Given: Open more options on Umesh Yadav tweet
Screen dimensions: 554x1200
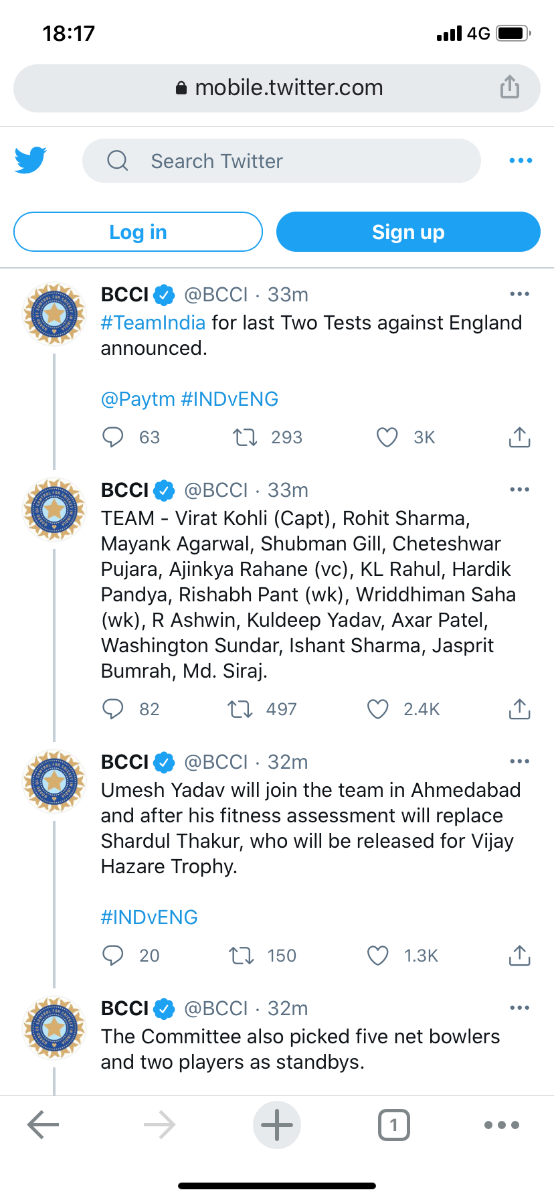Looking at the screenshot, I should click(519, 762).
